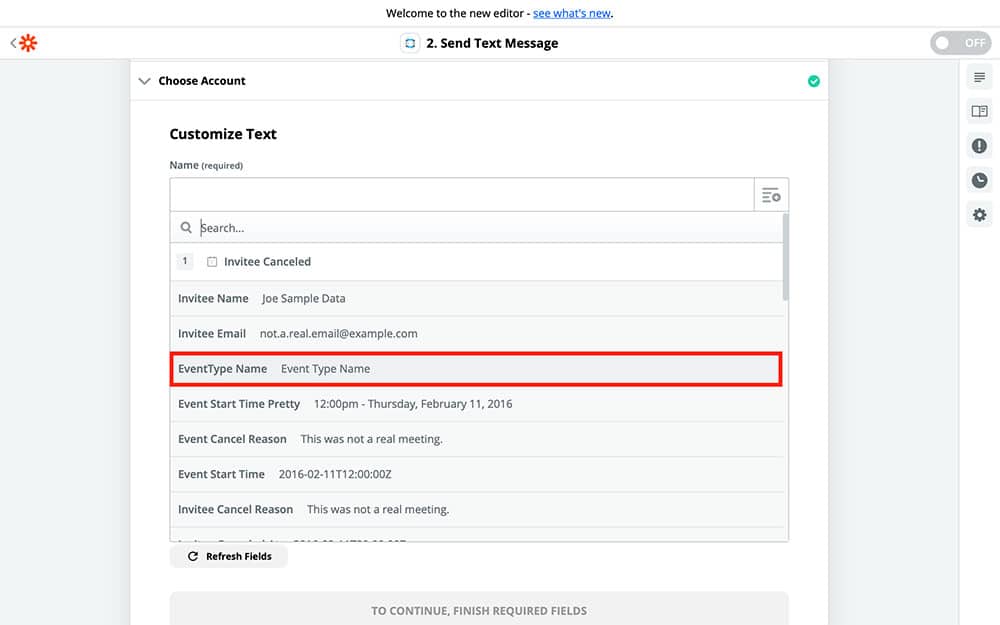Open the help book sidebar icon
The width and height of the screenshot is (1000, 625).
(979, 111)
